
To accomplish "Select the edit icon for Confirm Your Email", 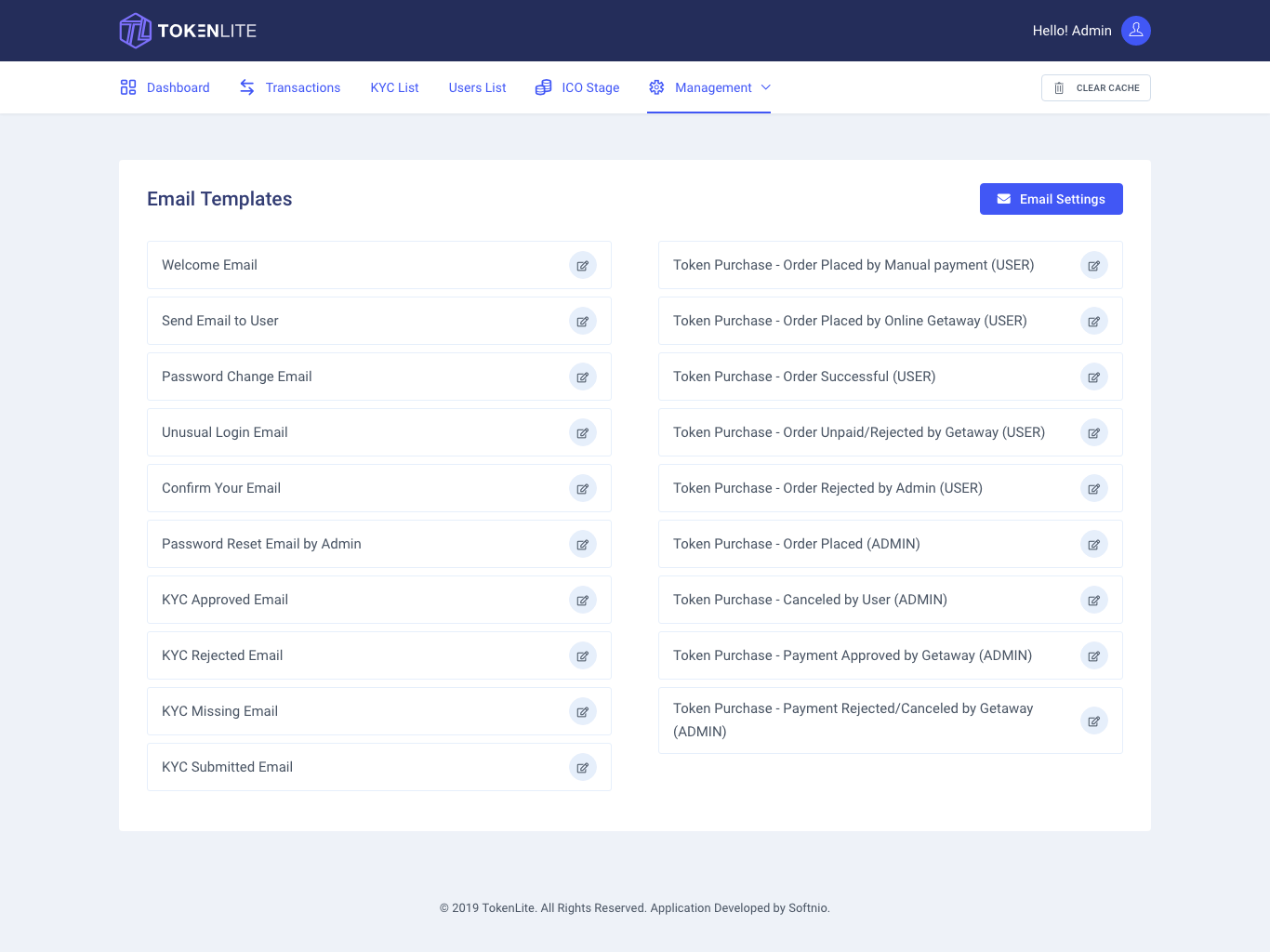I will [583, 488].
